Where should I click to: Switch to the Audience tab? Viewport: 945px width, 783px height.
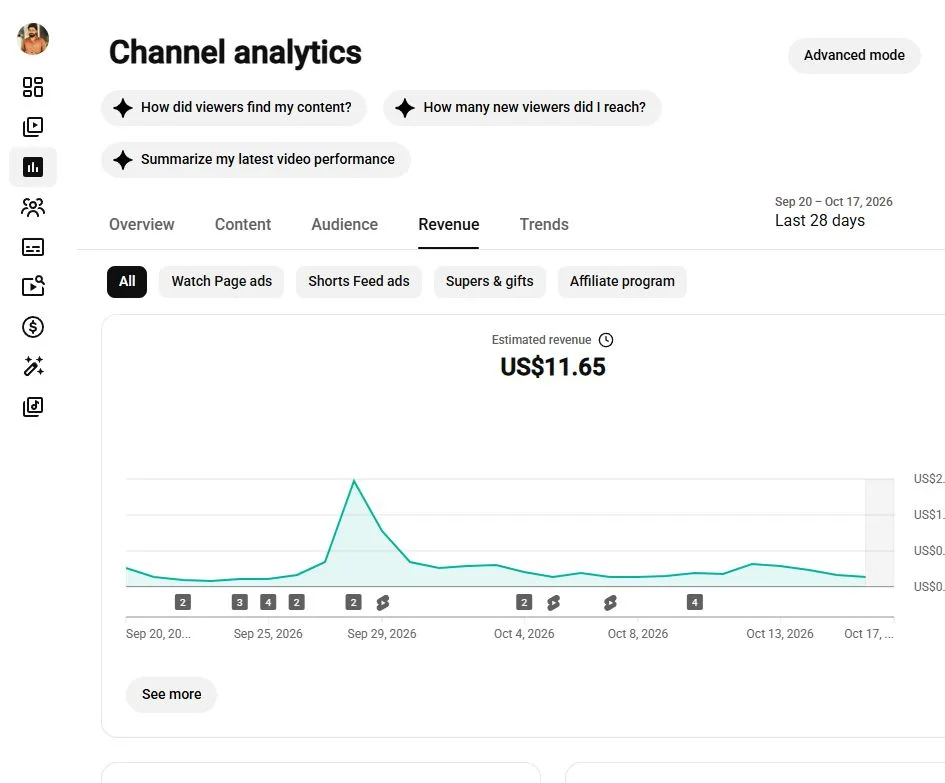(344, 225)
